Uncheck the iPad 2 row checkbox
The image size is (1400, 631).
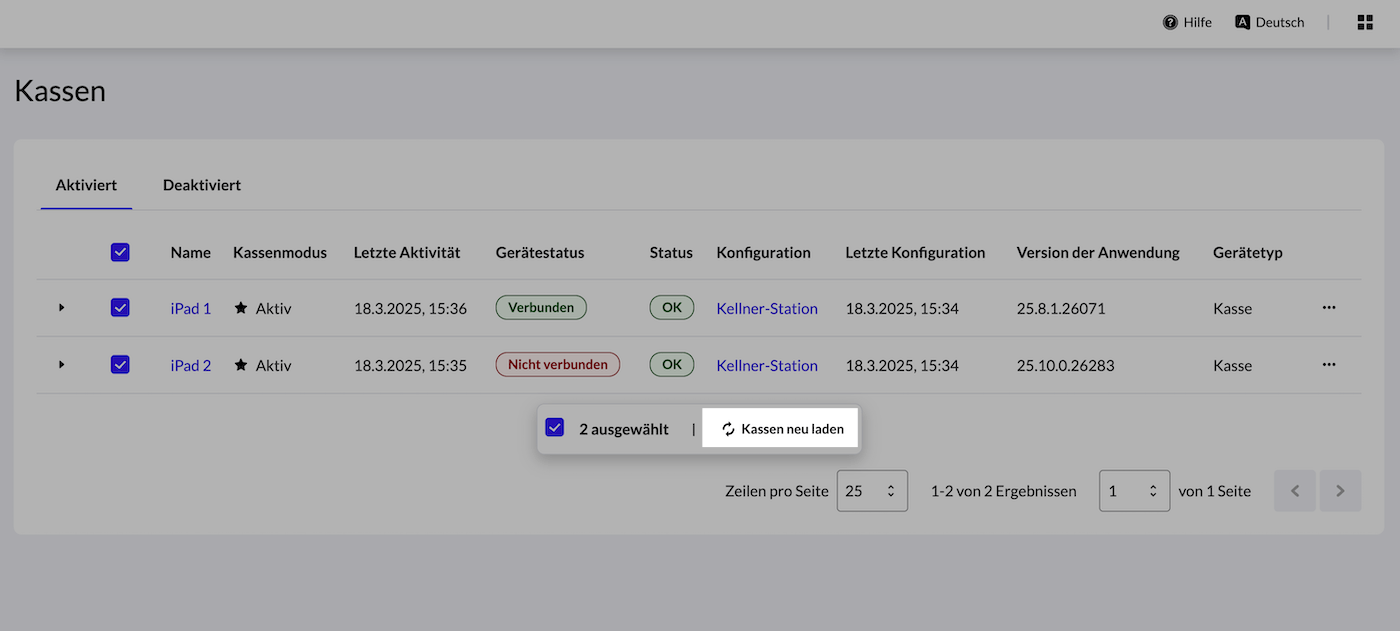pos(120,365)
